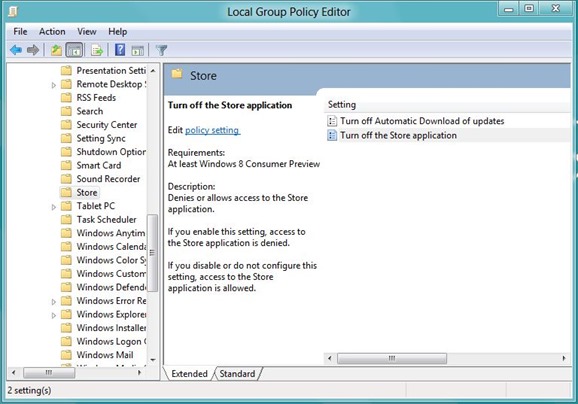Screen dimensions: 578x404
Task: Click the tree pane horizontal scroll left arrow
Action: tap(14, 373)
